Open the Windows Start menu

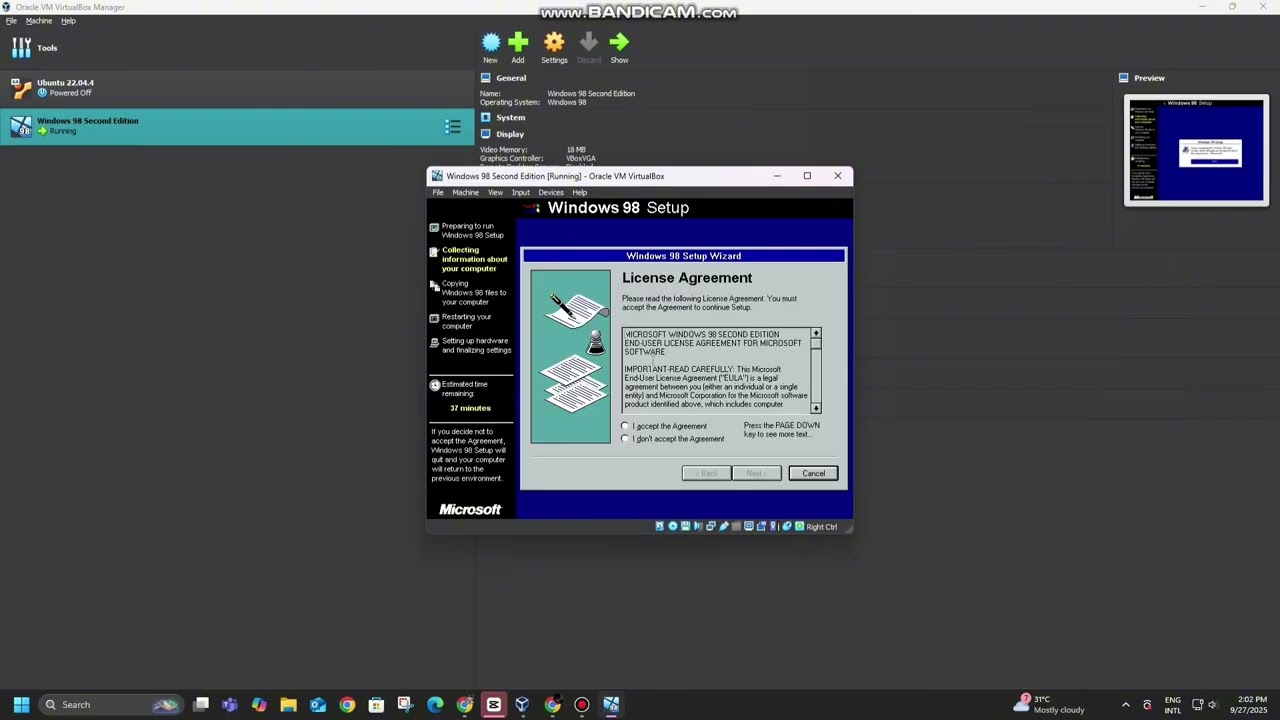(21, 705)
